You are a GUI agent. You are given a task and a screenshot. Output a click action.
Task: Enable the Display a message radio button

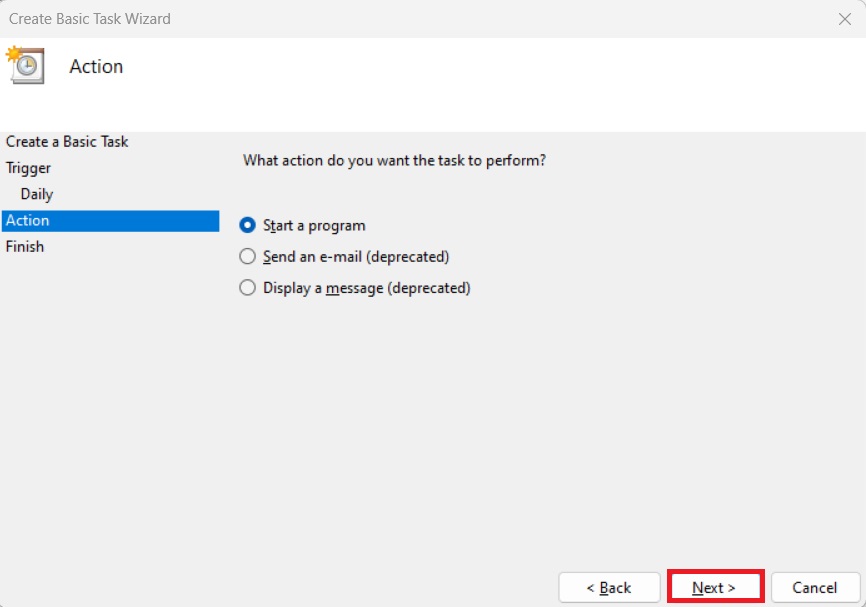click(x=248, y=288)
